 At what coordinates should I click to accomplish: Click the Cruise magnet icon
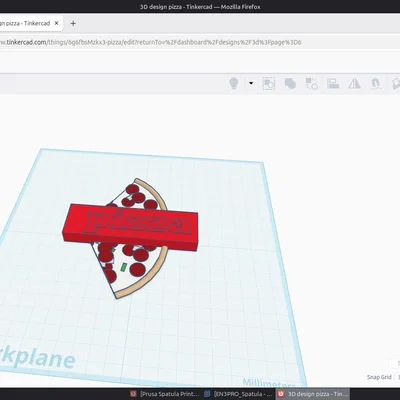point(376,83)
